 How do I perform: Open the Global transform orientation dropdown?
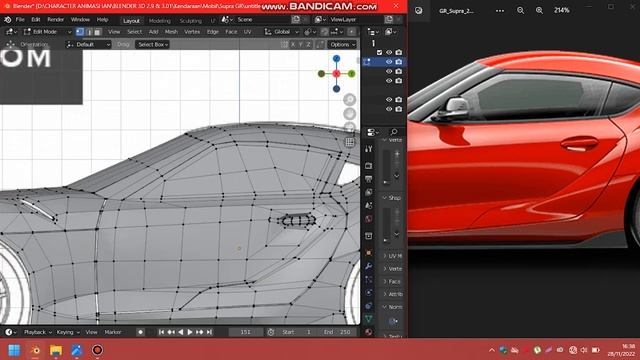coord(282,32)
